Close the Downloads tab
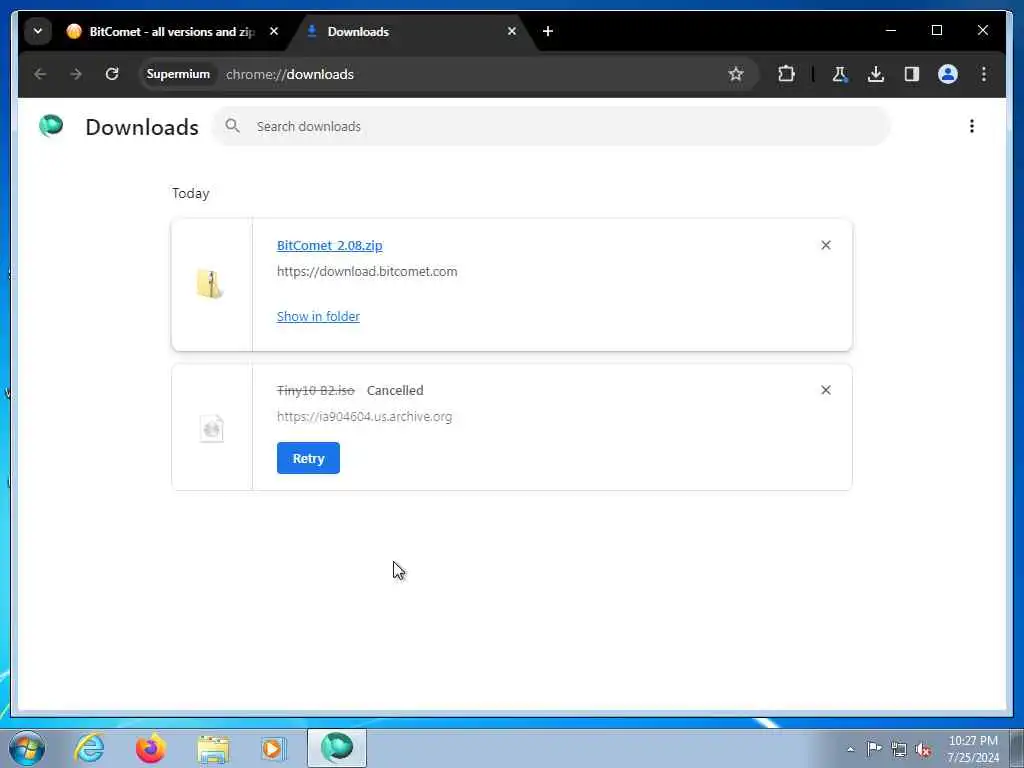The width and height of the screenshot is (1024, 768). (512, 31)
